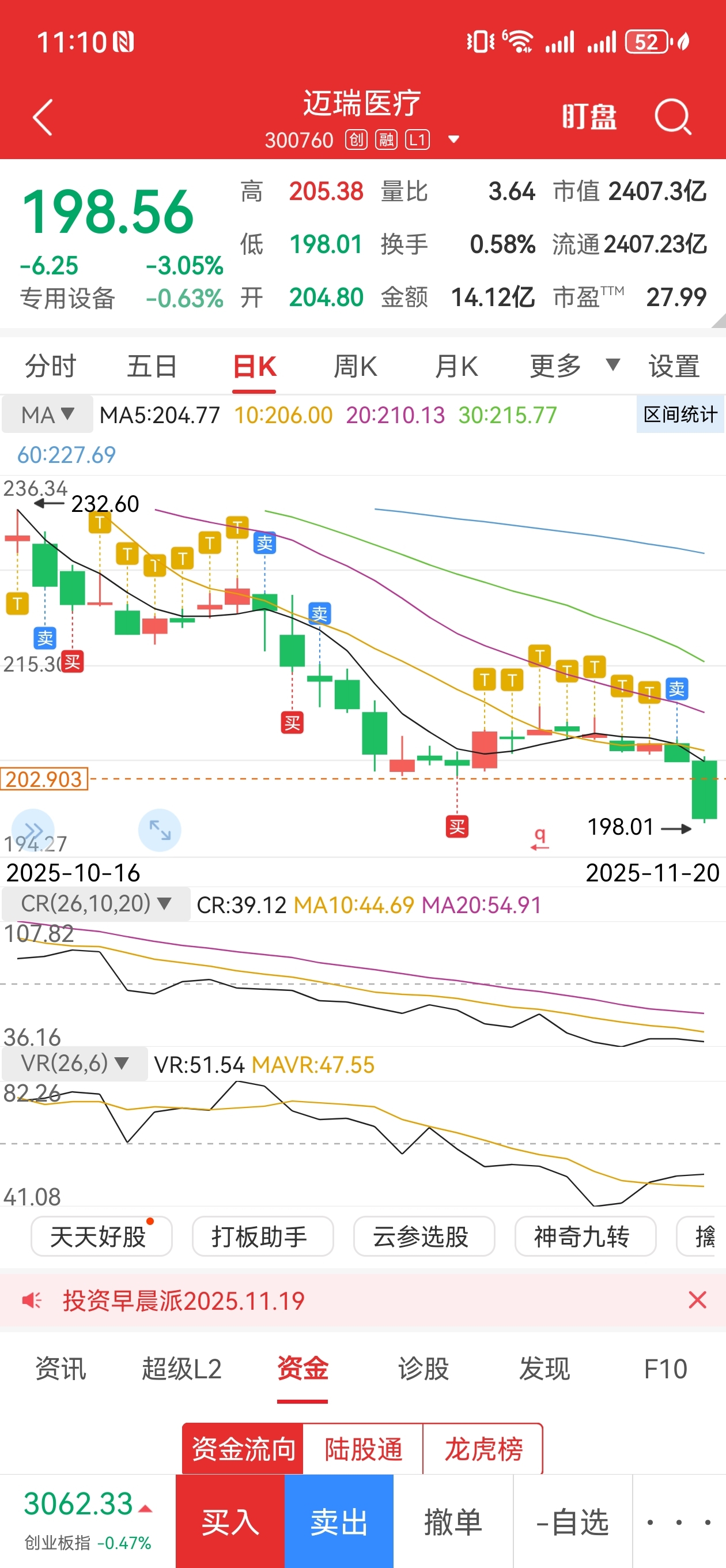Select the 资金 tab
Image resolution: width=726 pixels, height=1568 pixels.
302,1369
